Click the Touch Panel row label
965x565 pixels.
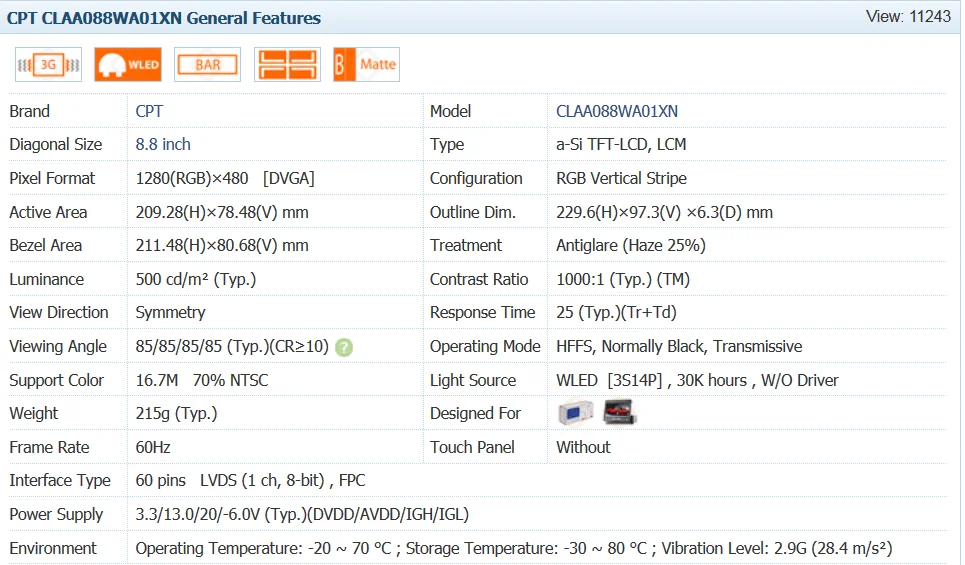pyautogui.click(x=472, y=447)
